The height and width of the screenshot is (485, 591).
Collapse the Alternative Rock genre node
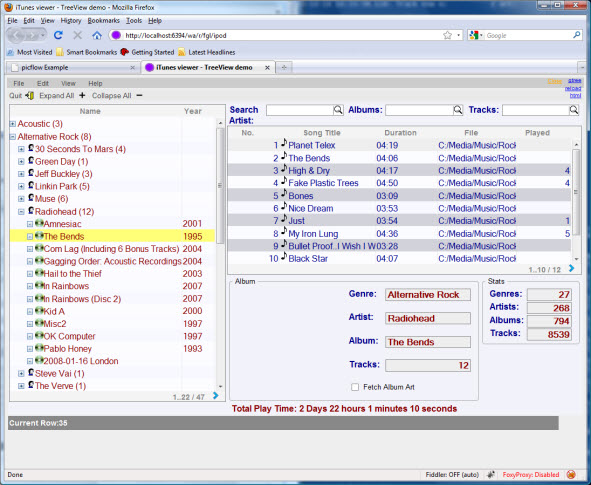pos(13,136)
